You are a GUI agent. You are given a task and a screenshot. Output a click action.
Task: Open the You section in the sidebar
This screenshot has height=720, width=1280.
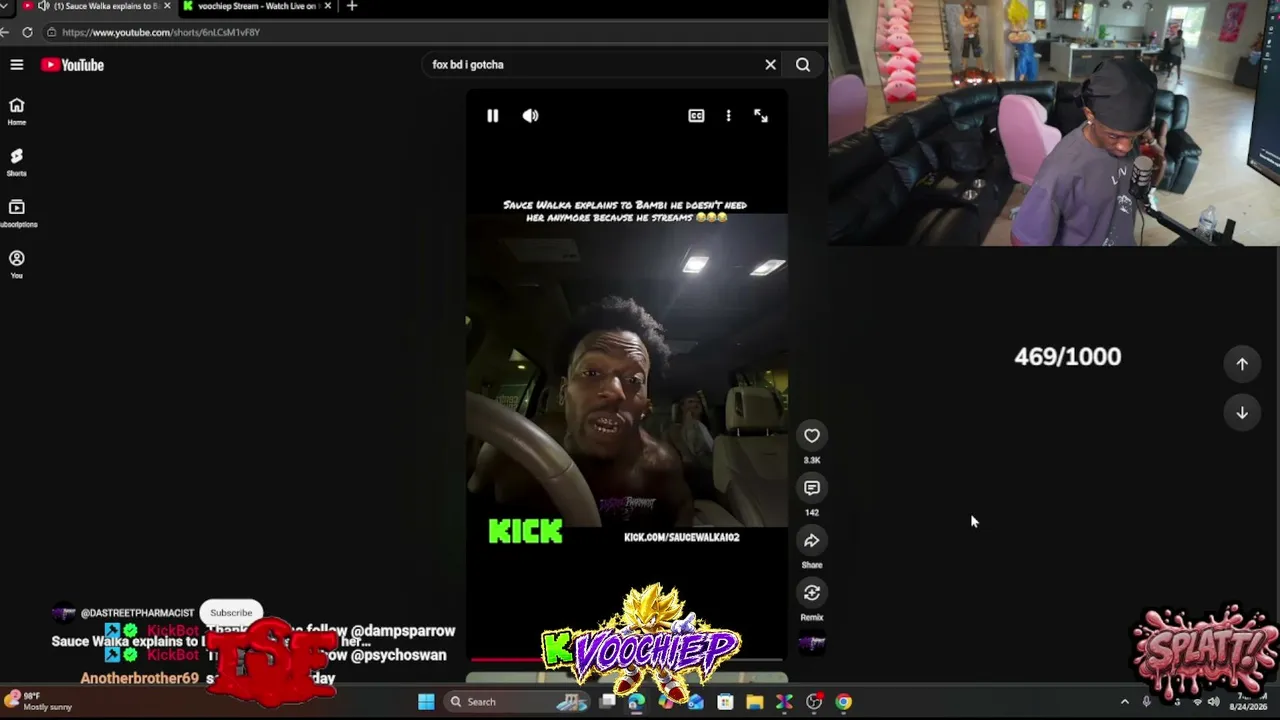tap(17, 264)
